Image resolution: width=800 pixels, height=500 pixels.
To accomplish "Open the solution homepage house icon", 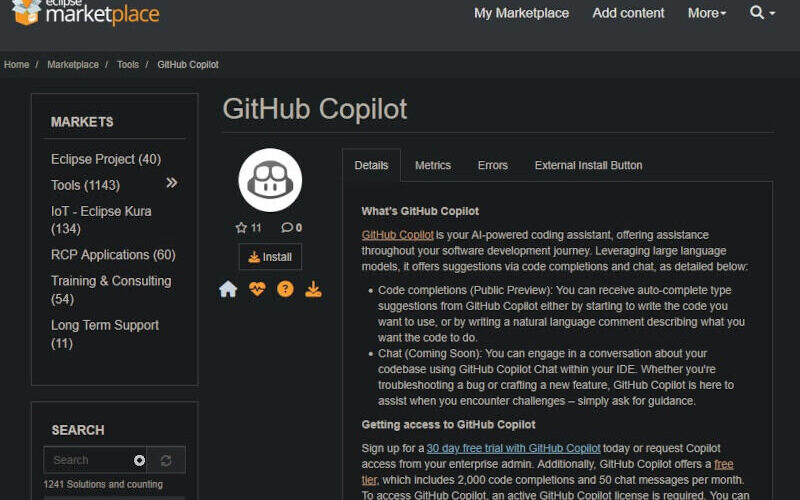I will coord(228,289).
